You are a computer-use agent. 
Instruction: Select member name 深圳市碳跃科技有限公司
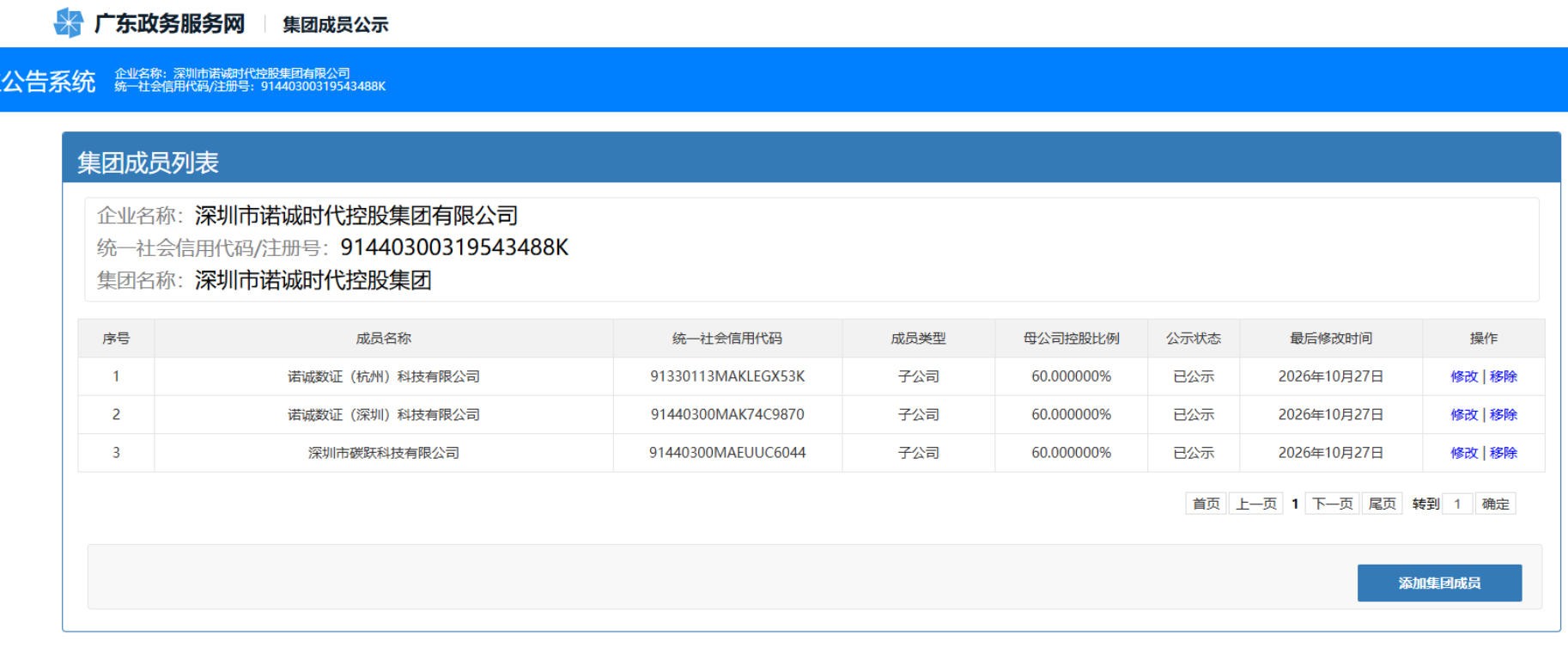[384, 453]
